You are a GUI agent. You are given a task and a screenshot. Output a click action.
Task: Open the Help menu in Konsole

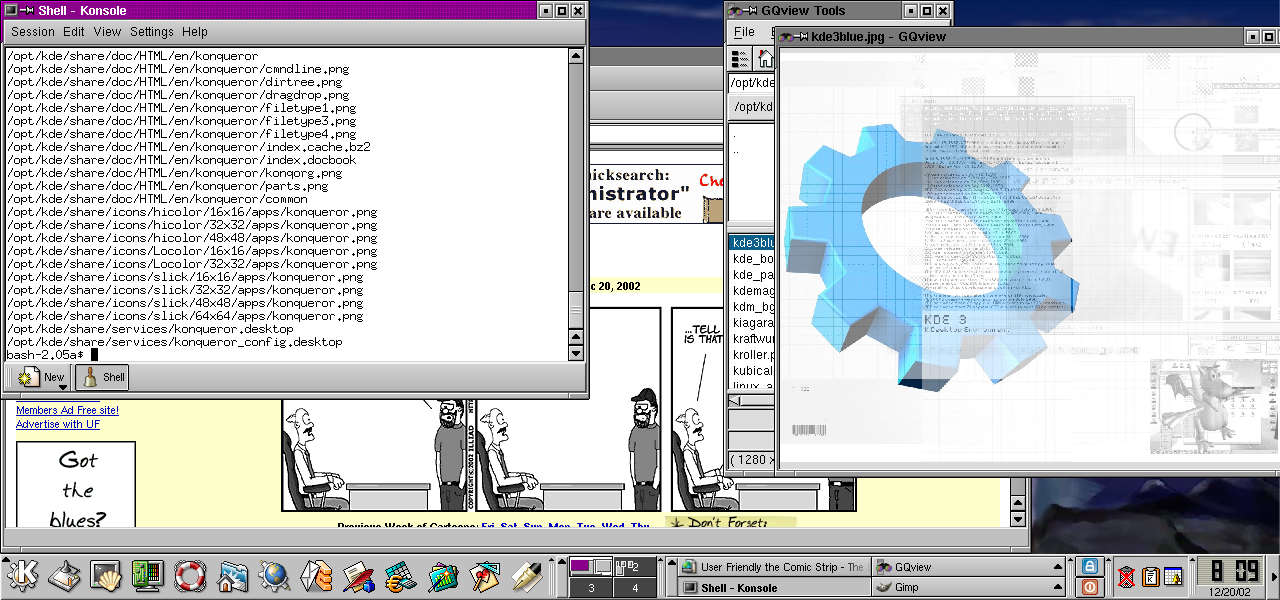point(195,32)
